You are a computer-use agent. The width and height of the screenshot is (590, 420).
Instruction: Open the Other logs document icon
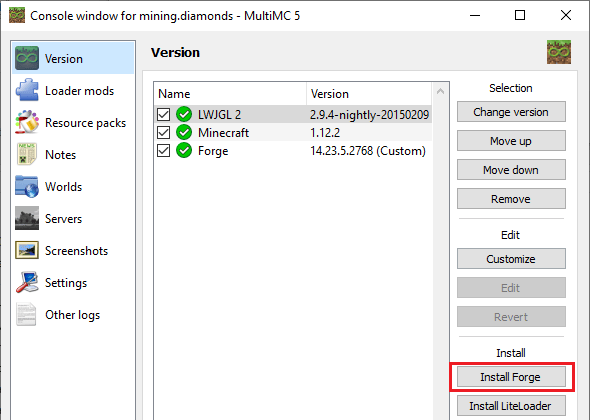click(27, 314)
